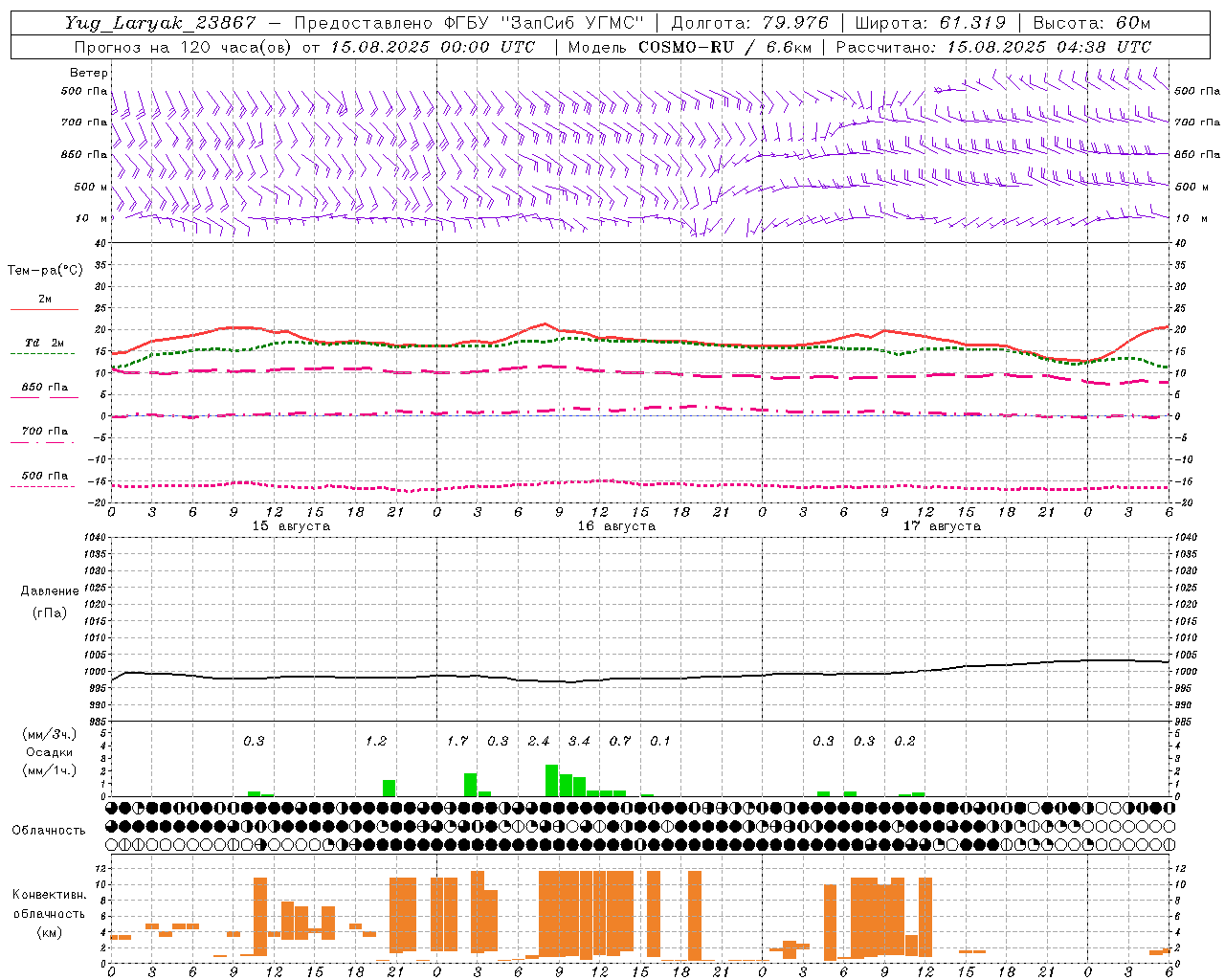Viewport: 1225px width, 980px height.
Task: Select the 1.2 precipitation total value
Action: [376, 742]
